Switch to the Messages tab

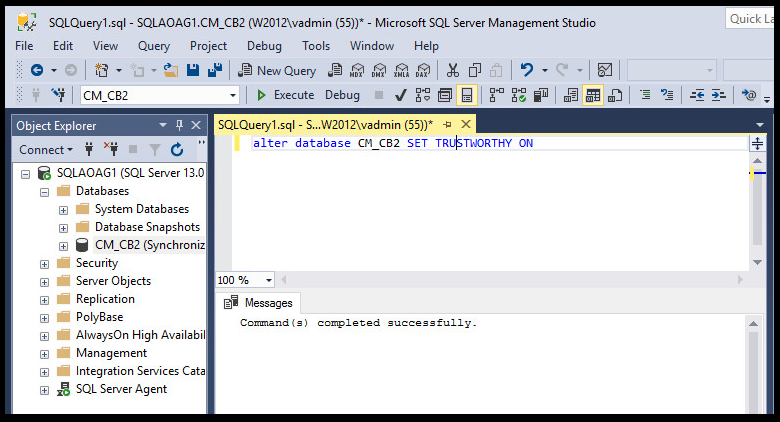(258, 303)
